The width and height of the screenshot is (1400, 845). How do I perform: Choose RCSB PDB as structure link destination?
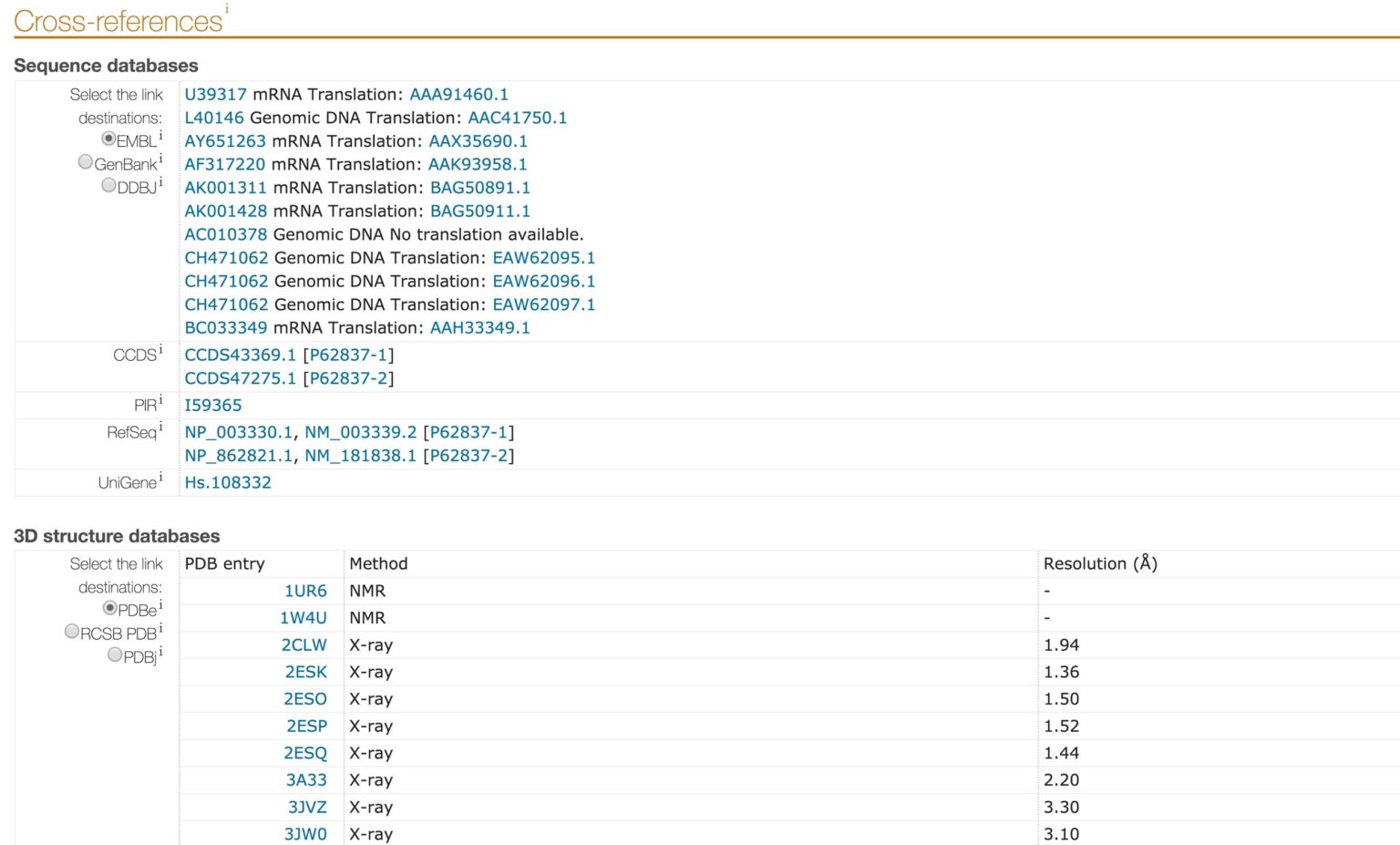coord(72,632)
